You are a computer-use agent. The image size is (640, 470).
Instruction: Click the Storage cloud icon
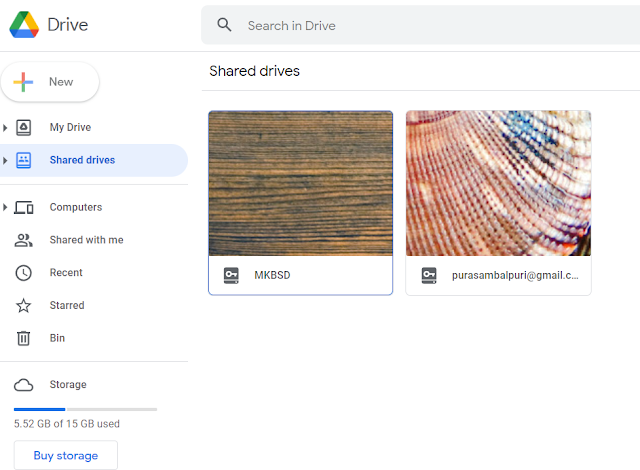[x=24, y=385]
